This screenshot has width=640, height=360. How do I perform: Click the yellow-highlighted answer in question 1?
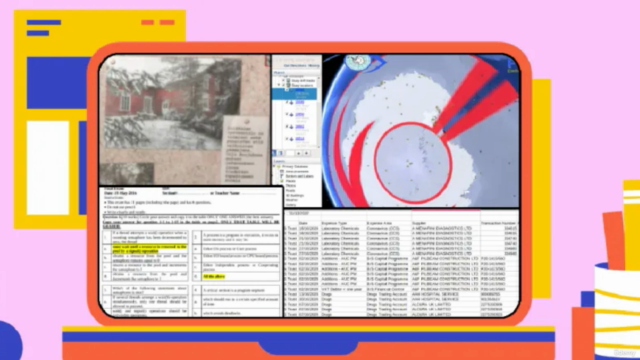click(149, 249)
